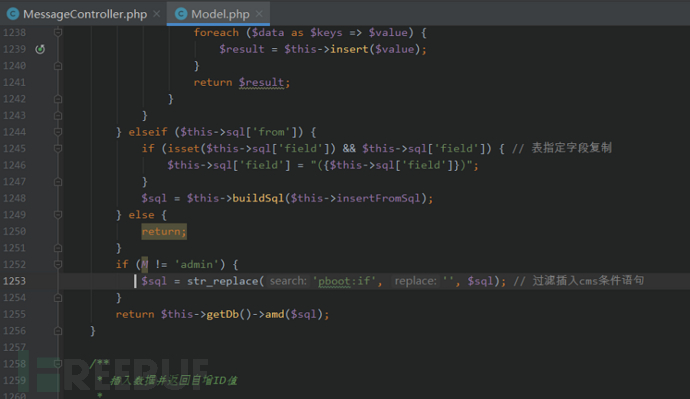Click the fold end marker at line 1243
Image resolution: width=690 pixels, height=399 pixels.
tap(58, 116)
